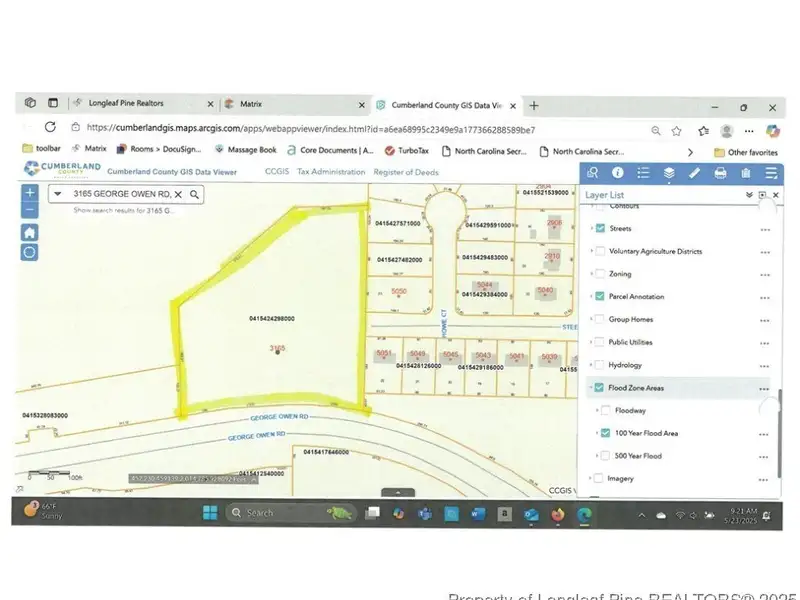The width and height of the screenshot is (800, 600).
Task: Clear the address search text
Action: pos(178,194)
